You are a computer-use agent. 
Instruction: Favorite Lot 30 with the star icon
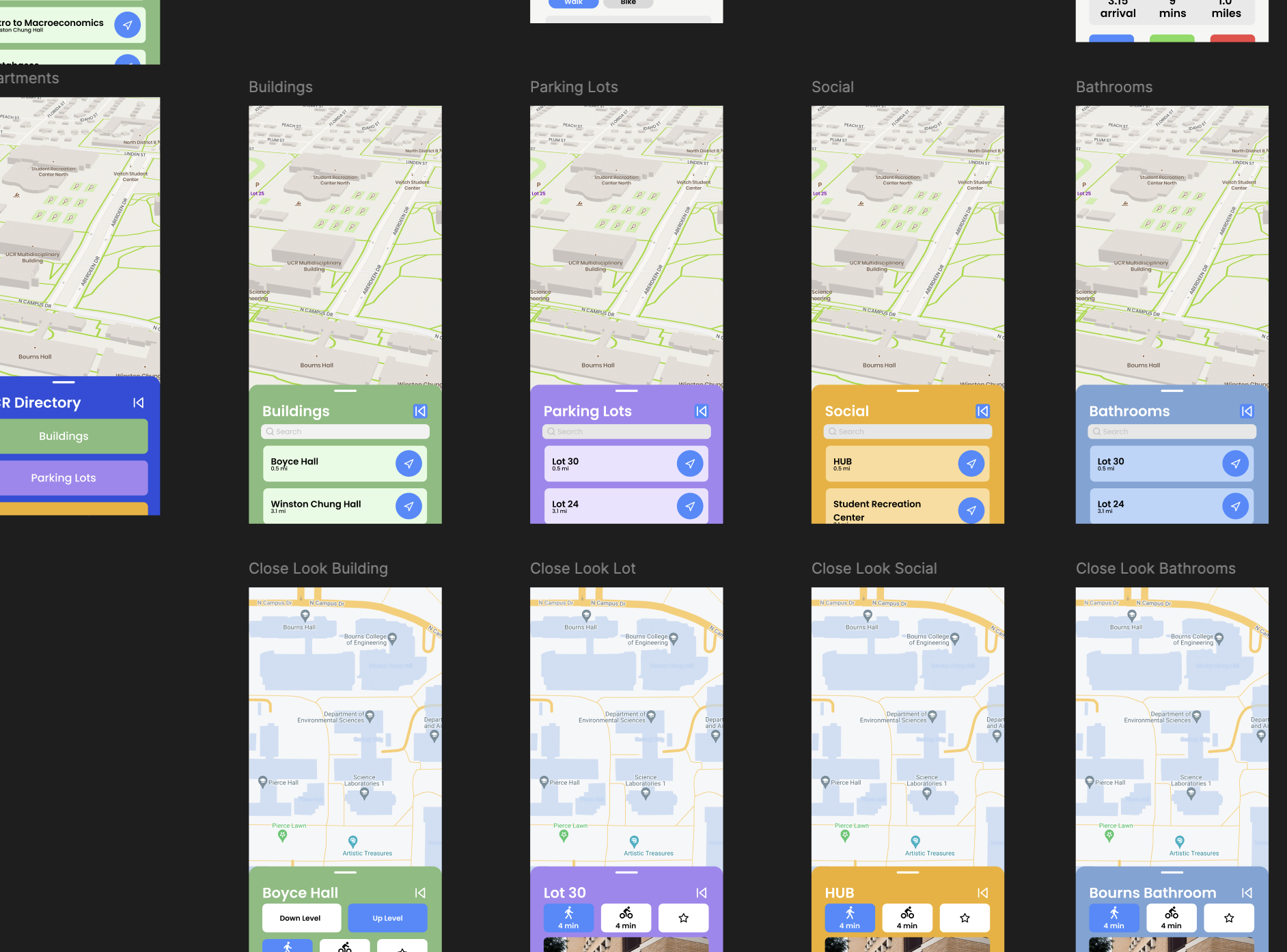tap(683, 918)
